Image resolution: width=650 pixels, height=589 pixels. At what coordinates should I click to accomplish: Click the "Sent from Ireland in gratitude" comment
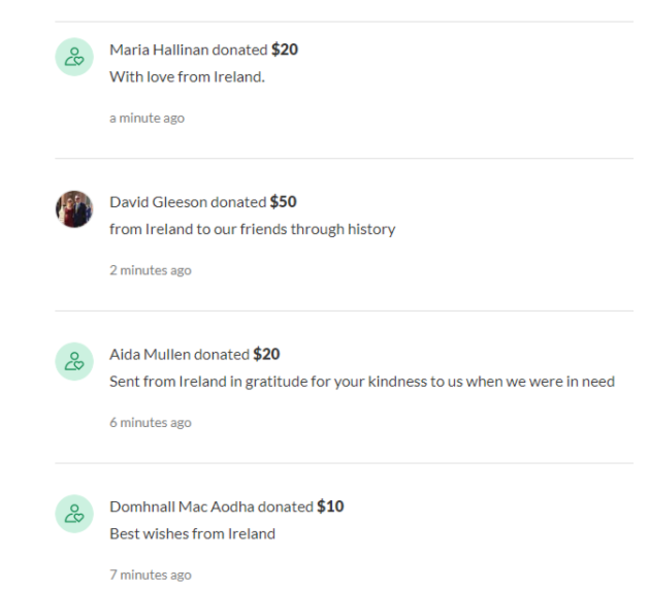point(361,381)
